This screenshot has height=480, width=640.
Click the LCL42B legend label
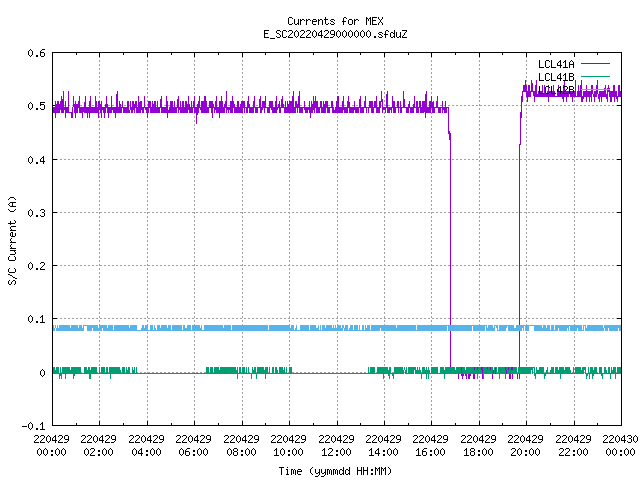coord(556,90)
